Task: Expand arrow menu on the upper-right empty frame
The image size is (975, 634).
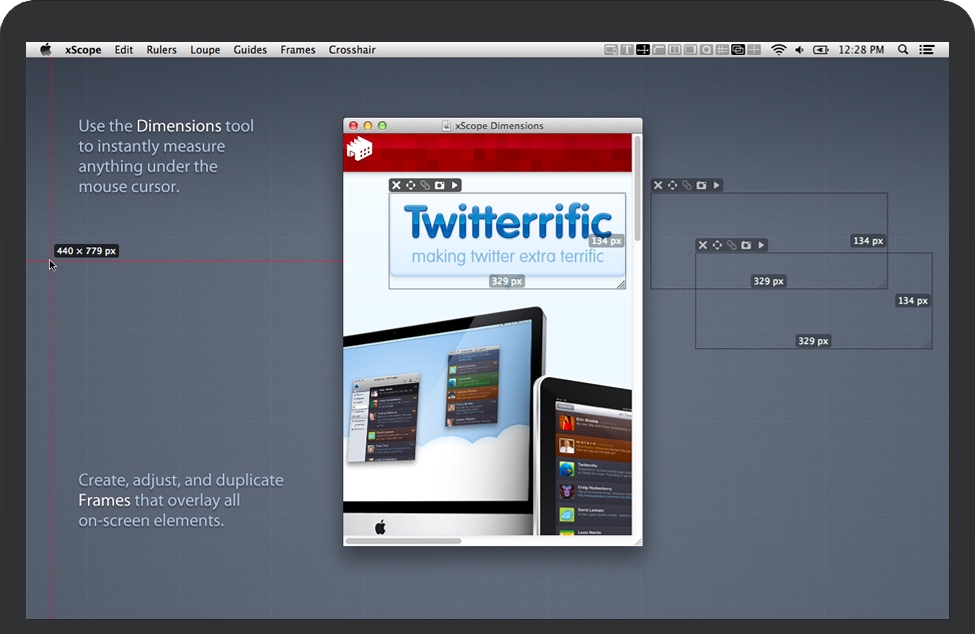Action: [x=717, y=185]
